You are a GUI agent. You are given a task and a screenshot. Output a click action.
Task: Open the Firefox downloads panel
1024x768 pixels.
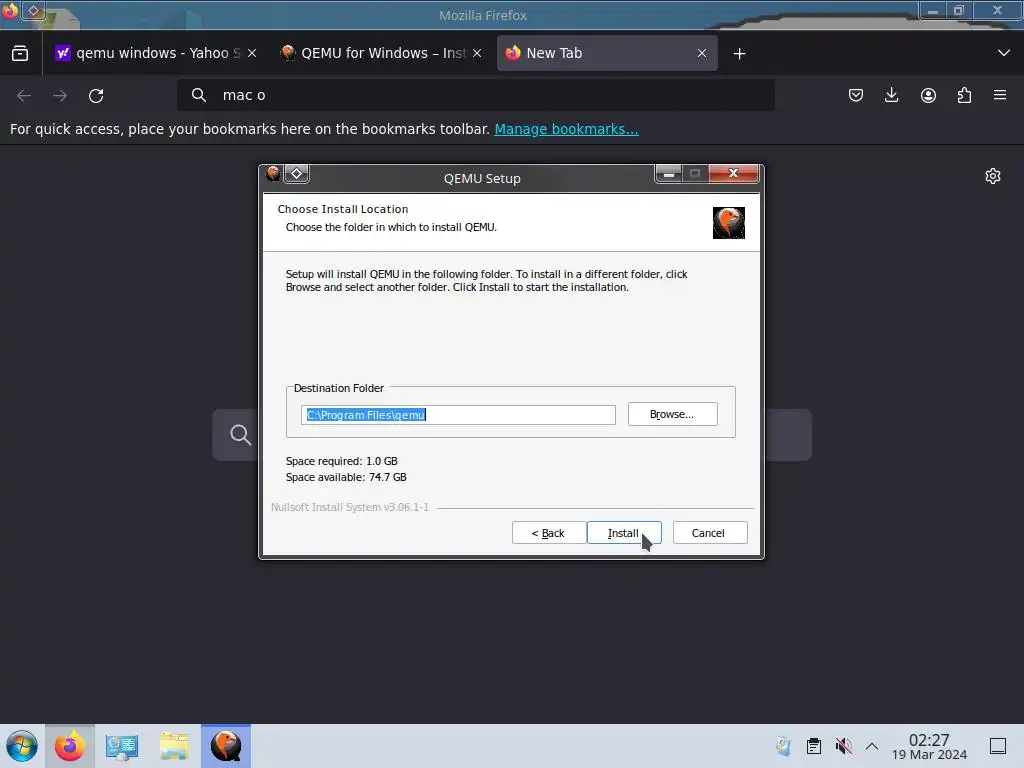coord(891,95)
